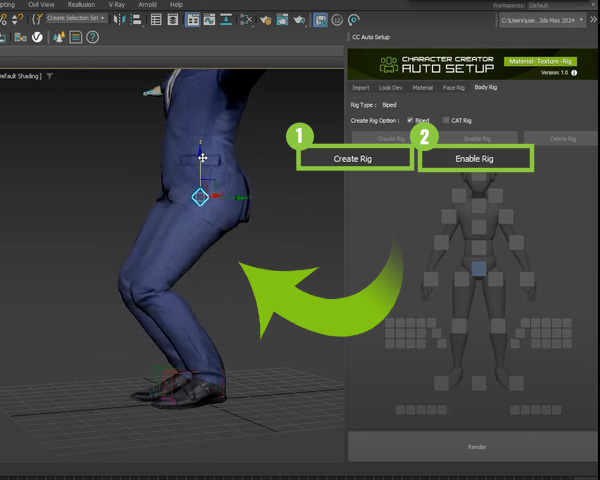Click the circled 12 toolbar icon
Screen dimensions: 600x480
coord(337,20)
